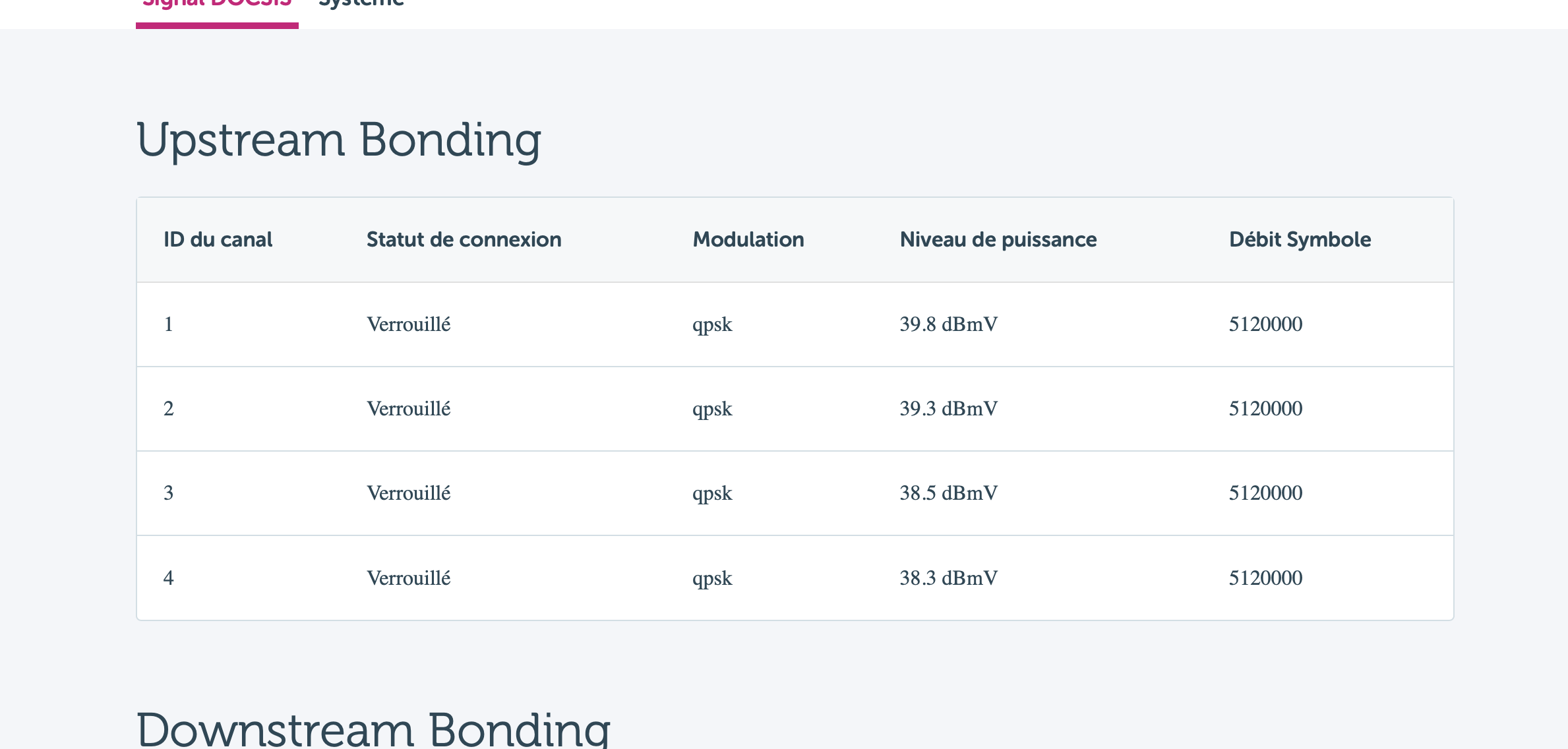This screenshot has height=749, width=1568.
Task: Click channel ID 3 in the table
Action: point(169,493)
